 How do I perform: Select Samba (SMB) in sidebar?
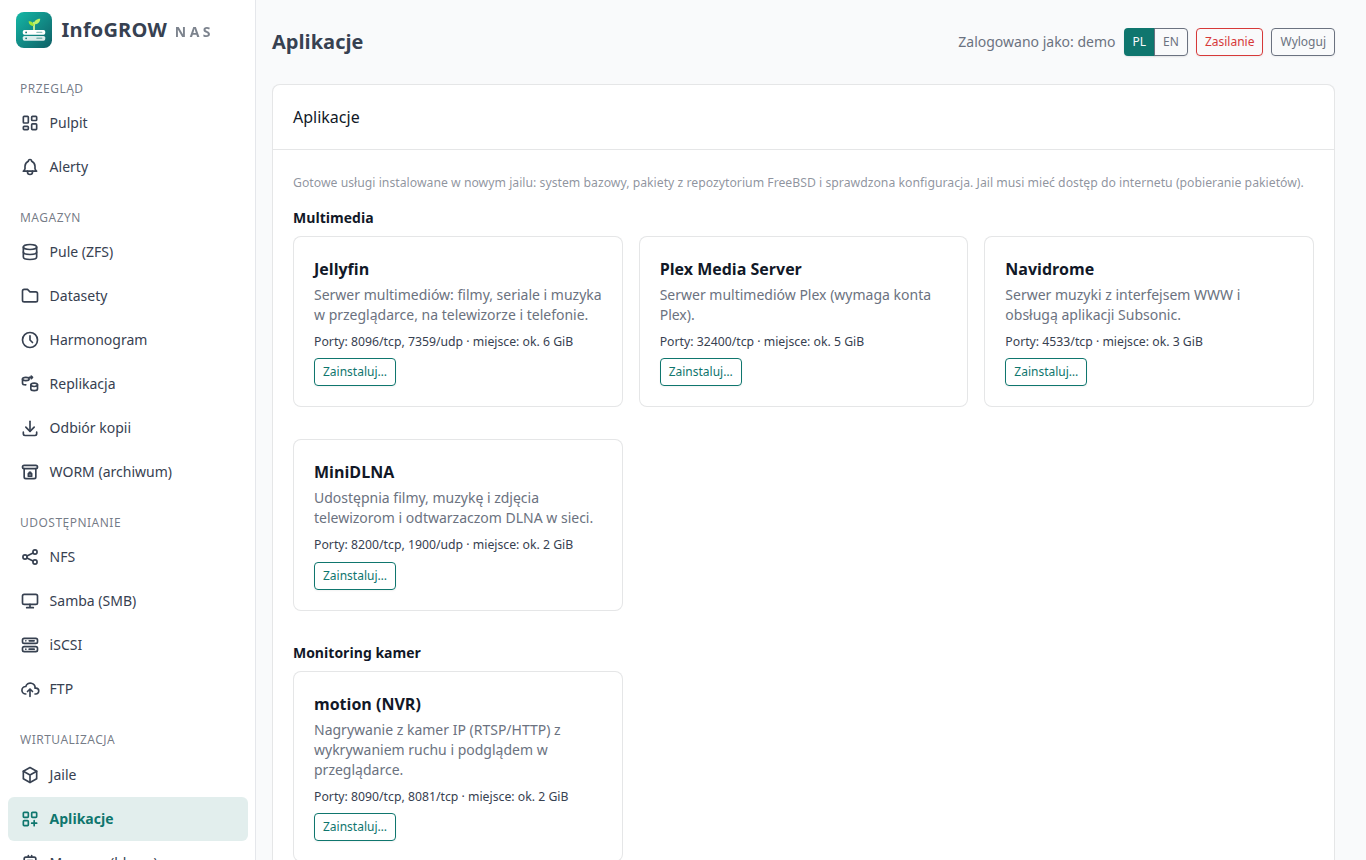(128, 601)
